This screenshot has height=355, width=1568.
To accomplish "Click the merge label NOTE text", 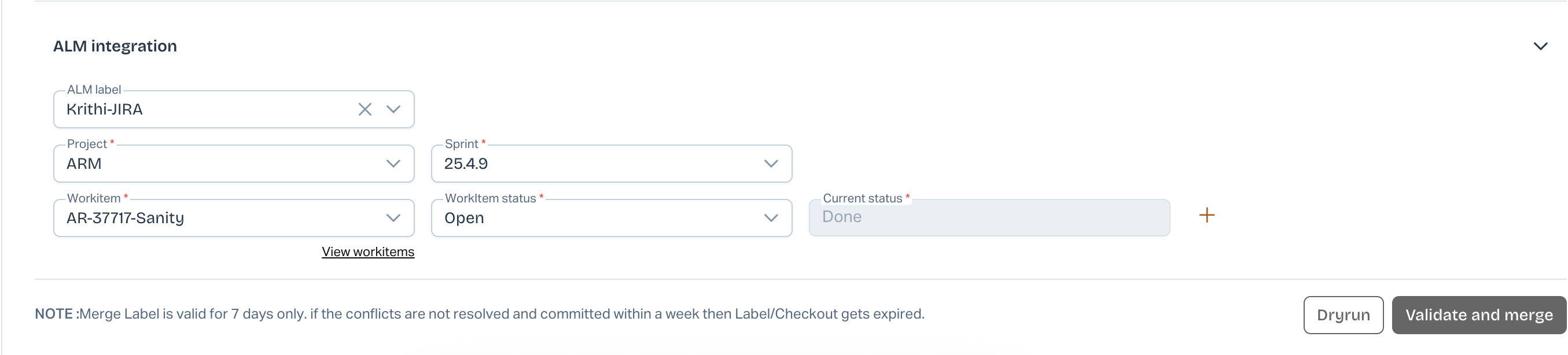I will pyautogui.click(x=479, y=314).
